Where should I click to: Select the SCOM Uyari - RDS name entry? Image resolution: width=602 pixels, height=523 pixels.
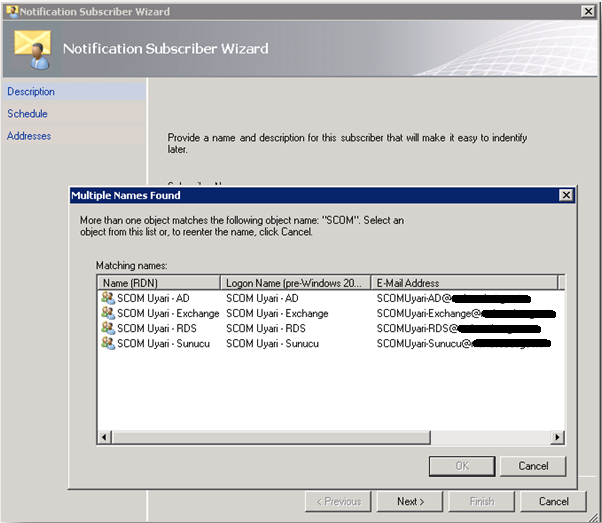pos(157,328)
